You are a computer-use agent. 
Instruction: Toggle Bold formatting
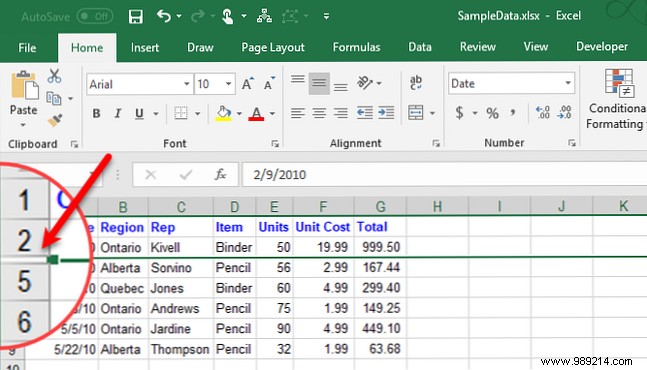(96, 113)
